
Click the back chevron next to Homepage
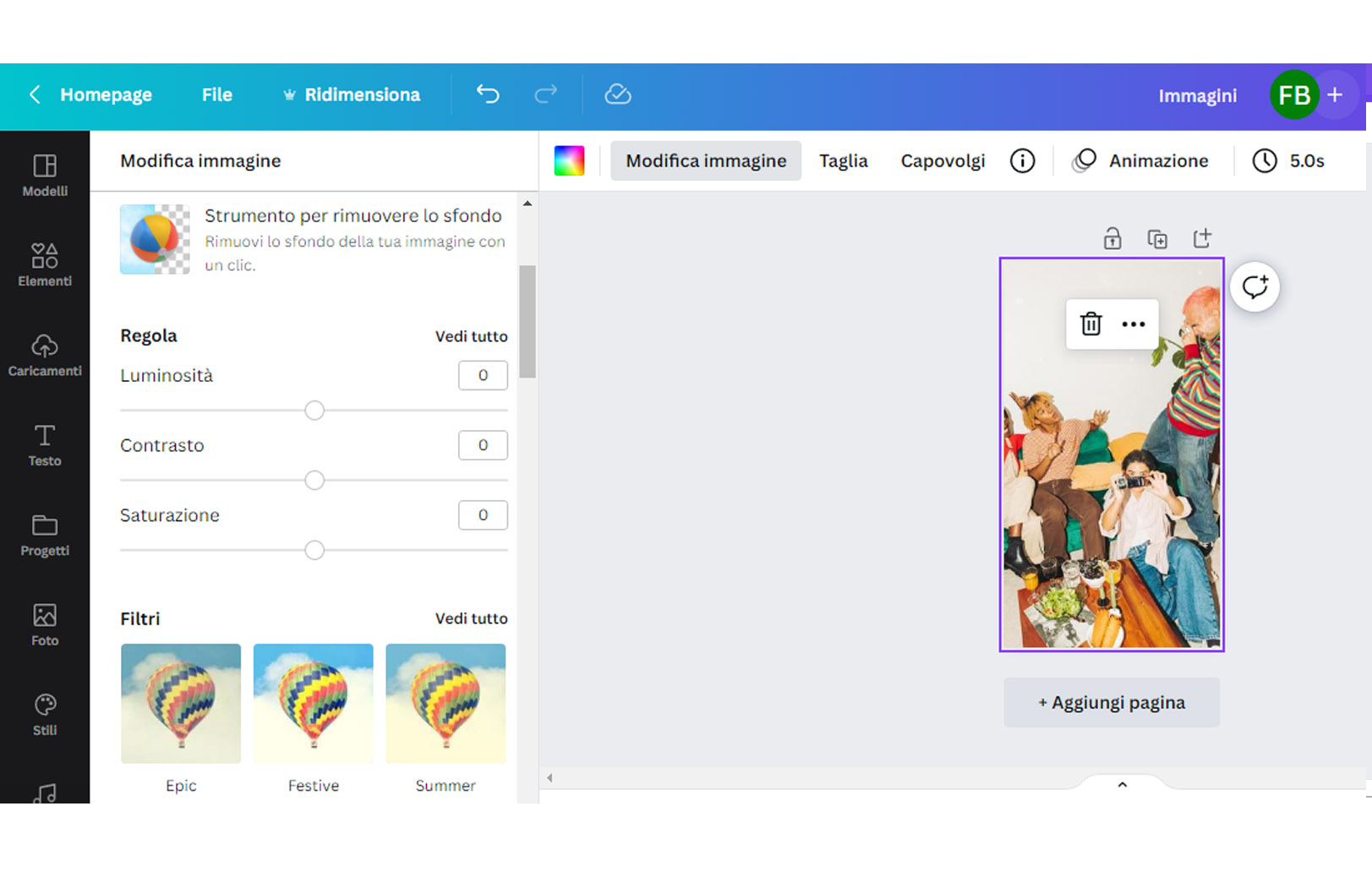35,95
